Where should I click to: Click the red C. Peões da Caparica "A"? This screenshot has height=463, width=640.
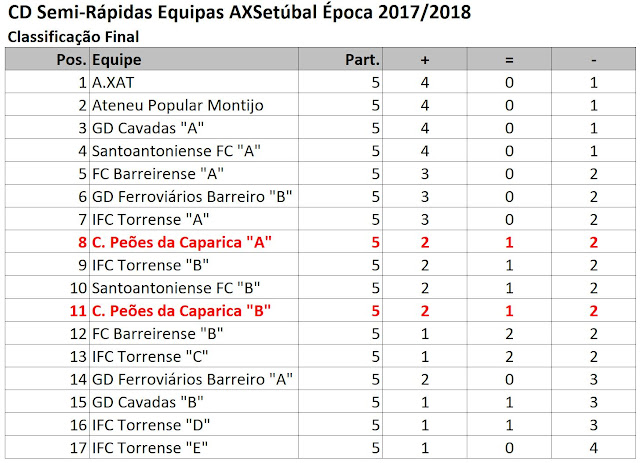click(x=182, y=243)
